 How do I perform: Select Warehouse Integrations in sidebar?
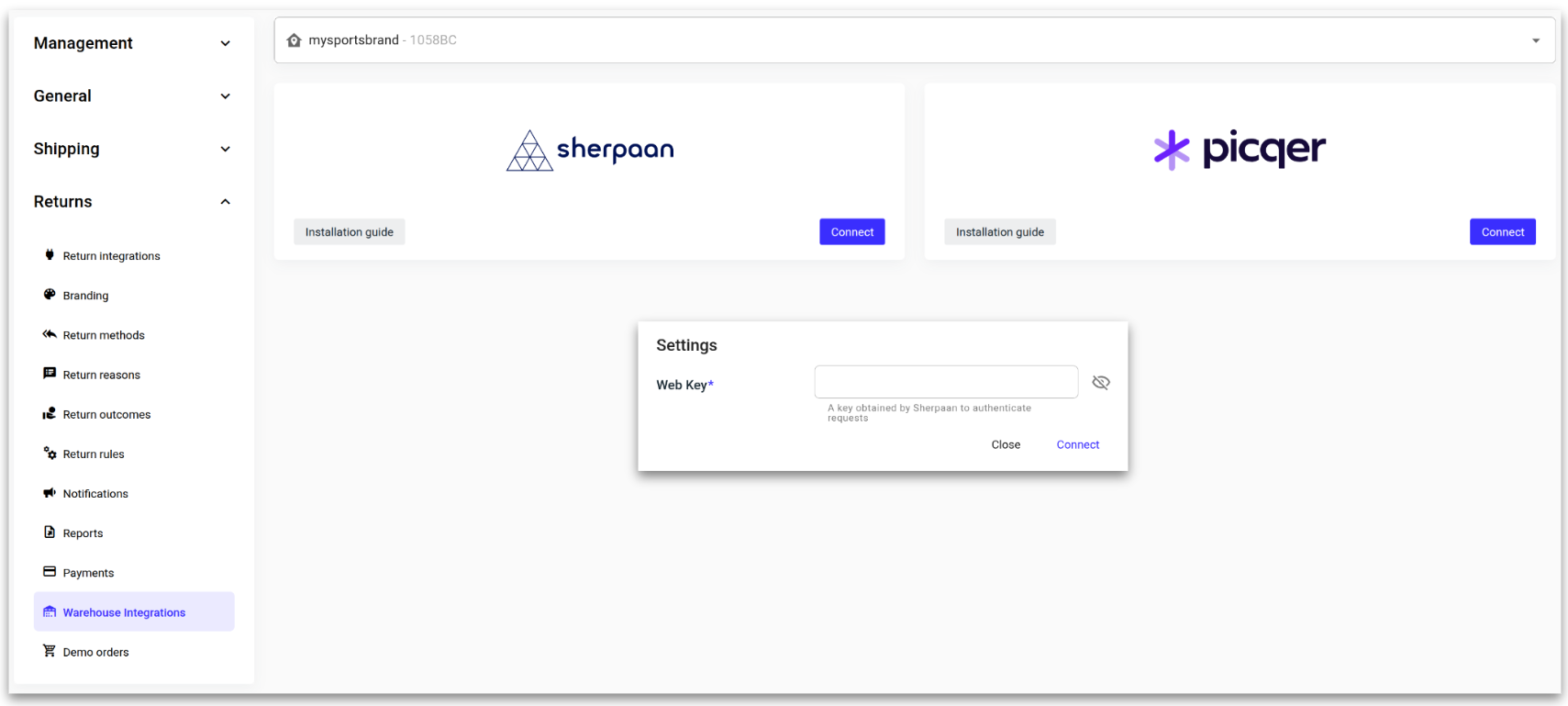pos(124,612)
